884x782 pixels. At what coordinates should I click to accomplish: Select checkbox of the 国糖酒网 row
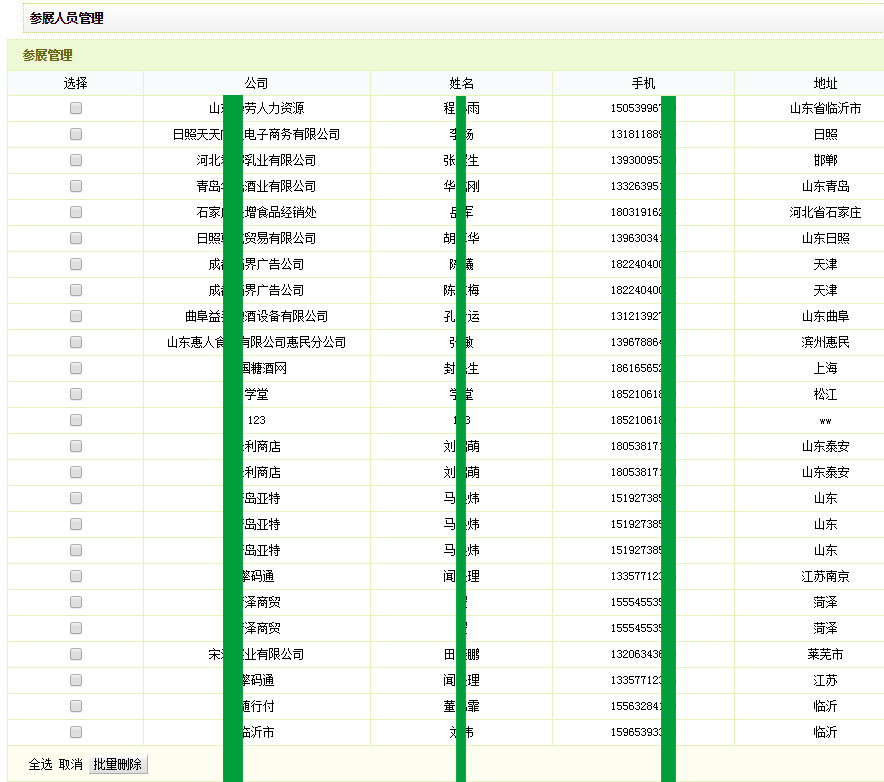(76, 368)
